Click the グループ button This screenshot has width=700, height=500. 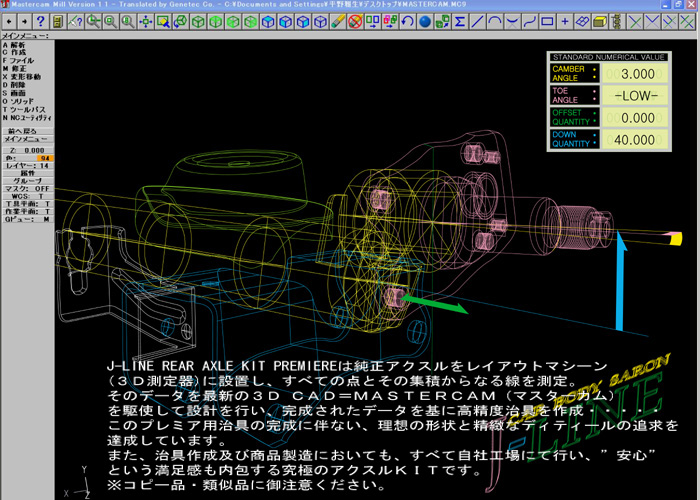point(28,181)
